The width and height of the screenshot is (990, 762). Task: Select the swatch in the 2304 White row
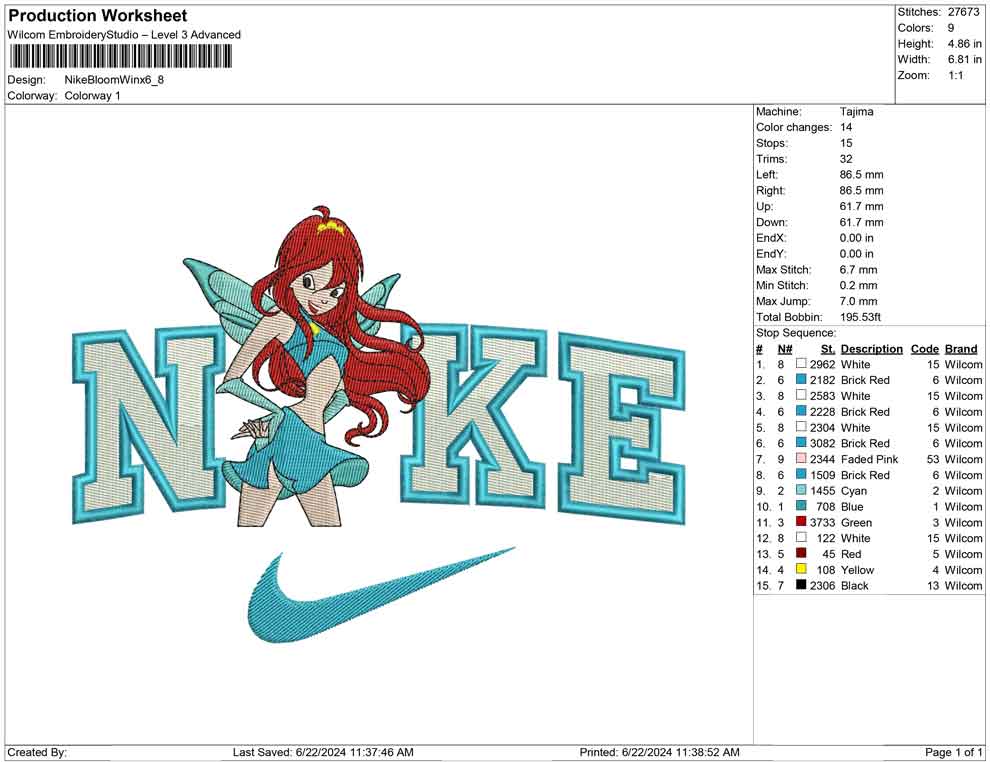click(801, 427)
